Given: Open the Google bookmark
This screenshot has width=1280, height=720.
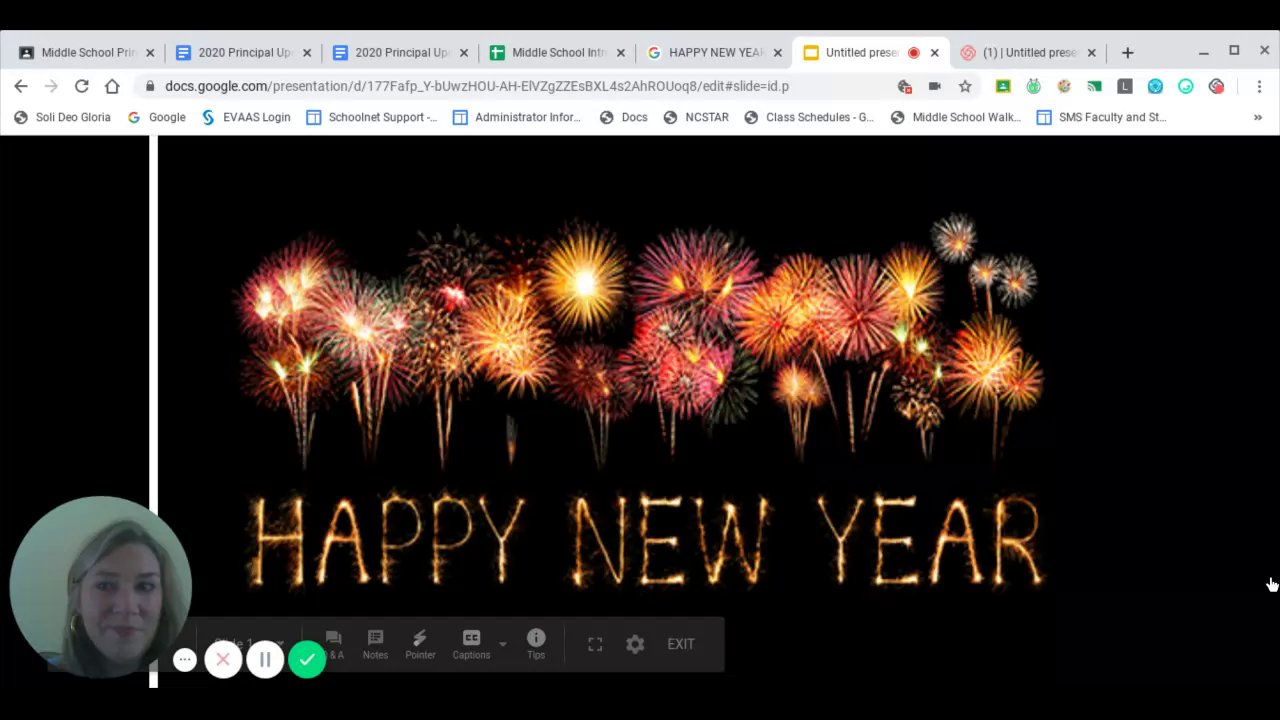Looking at the screenshot, I should coord(157,117).
